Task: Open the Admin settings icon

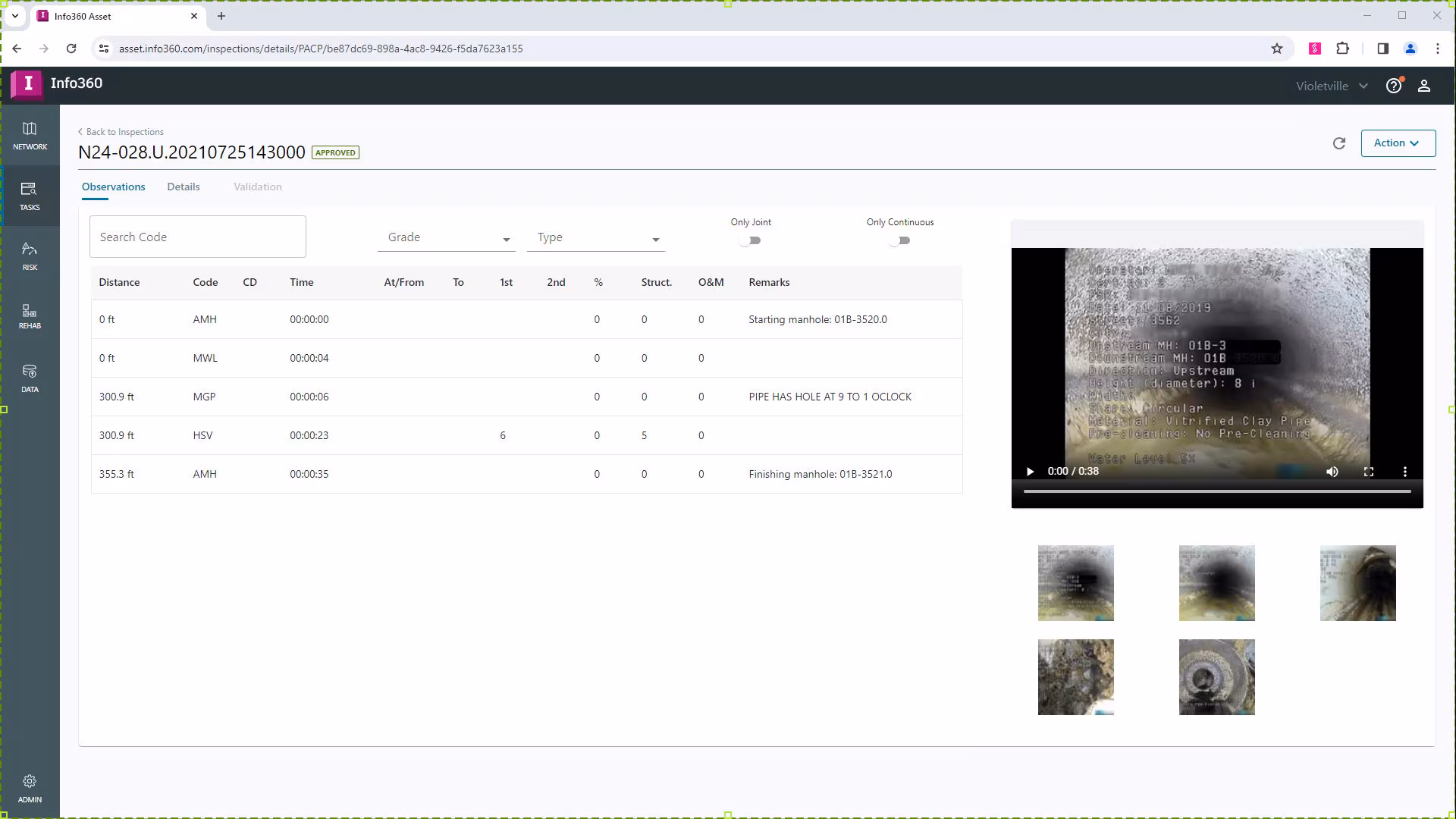Action: coord(30,787)
